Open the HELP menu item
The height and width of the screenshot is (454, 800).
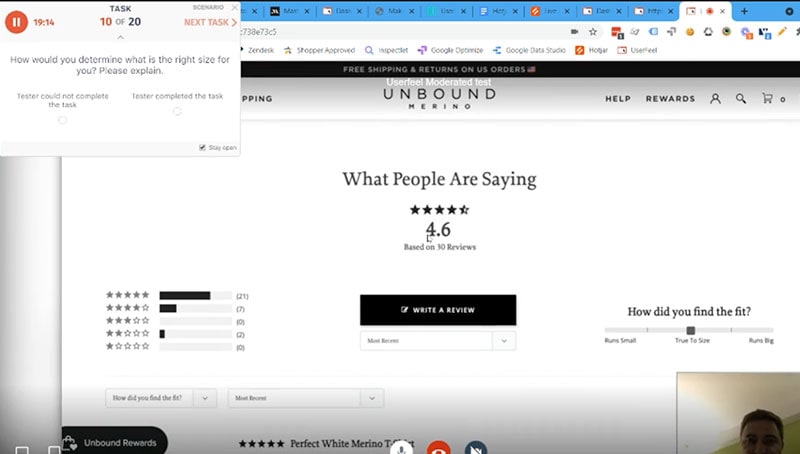618,99
